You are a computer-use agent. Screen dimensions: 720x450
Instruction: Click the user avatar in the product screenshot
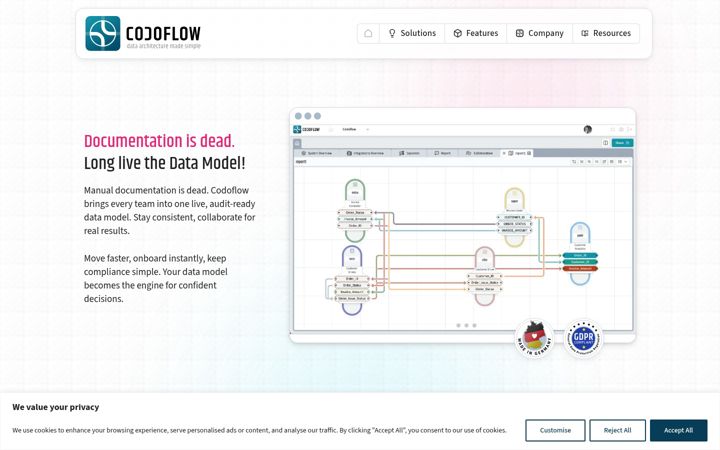click(x=587, y=129)
